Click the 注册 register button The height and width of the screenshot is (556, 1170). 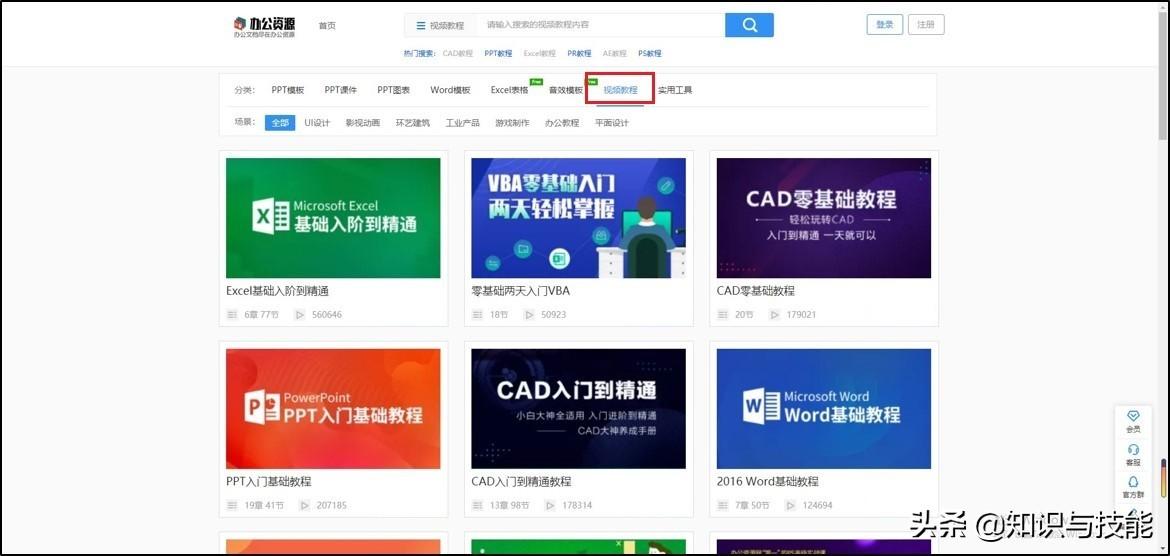tap(926, 25)
